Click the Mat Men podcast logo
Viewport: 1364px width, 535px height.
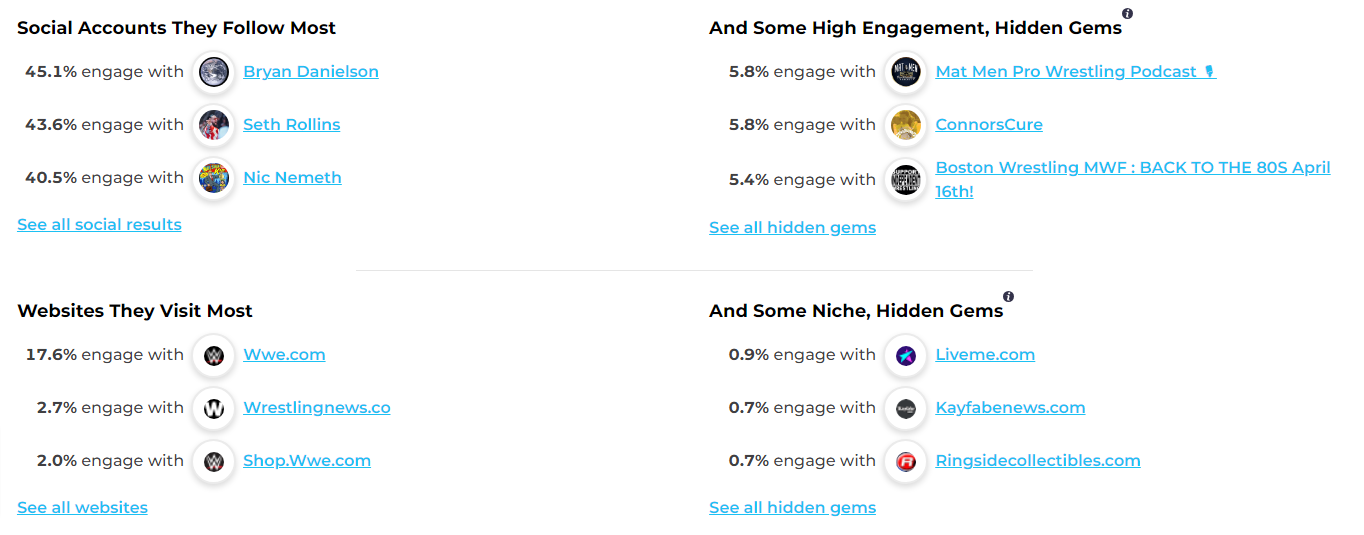point(905,72)
